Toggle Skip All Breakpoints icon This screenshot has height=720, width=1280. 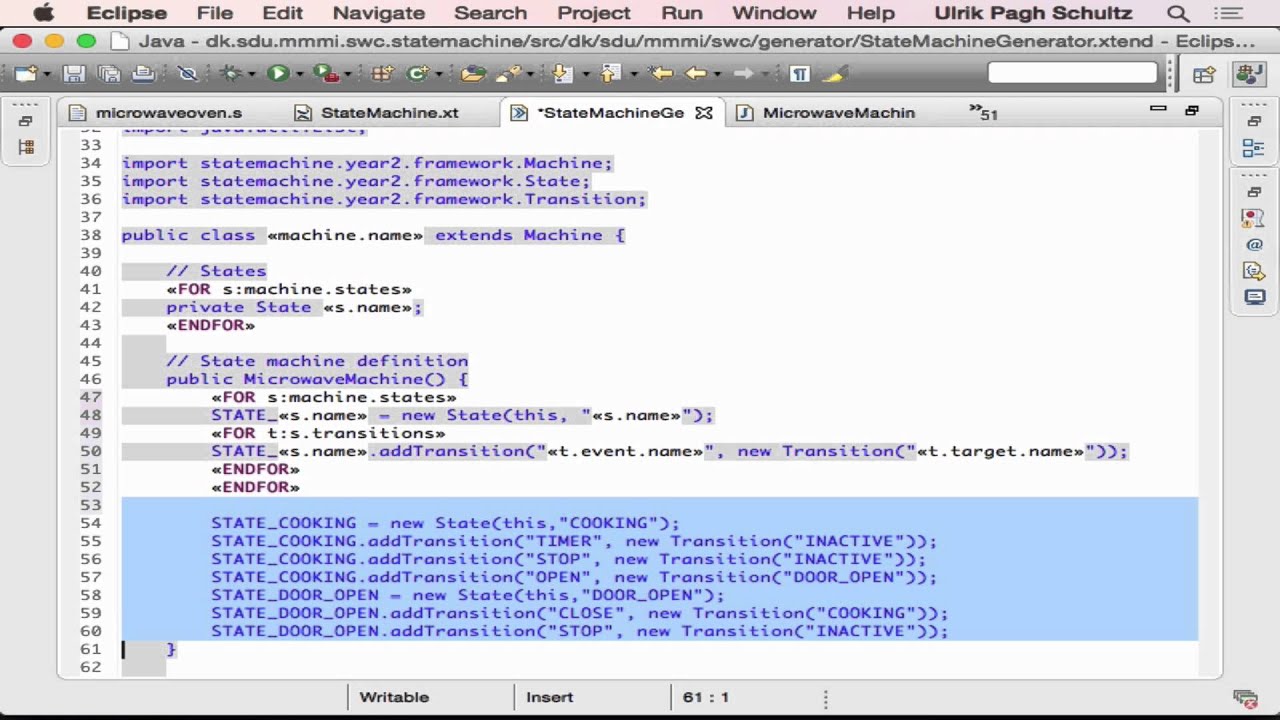pos(187,73)
